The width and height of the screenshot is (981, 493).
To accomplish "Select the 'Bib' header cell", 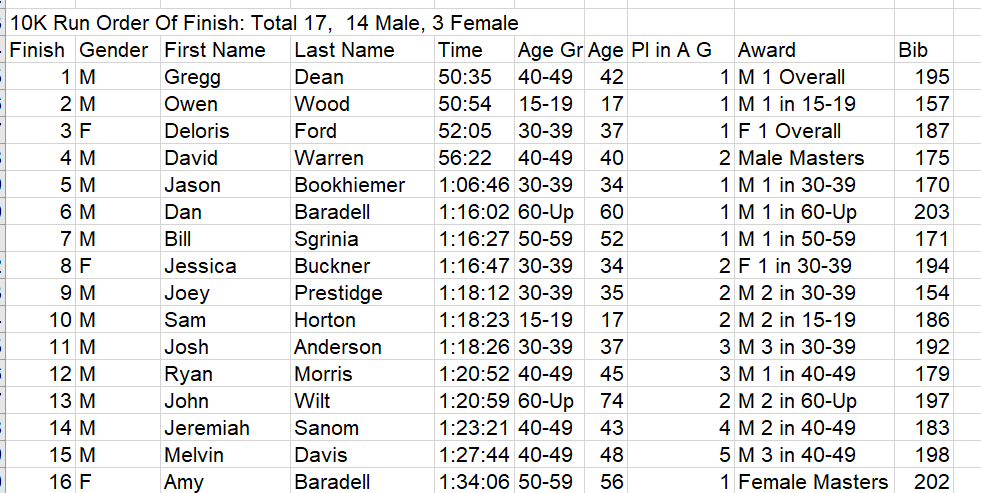I will pyautogui.click(x=913, y=50).
